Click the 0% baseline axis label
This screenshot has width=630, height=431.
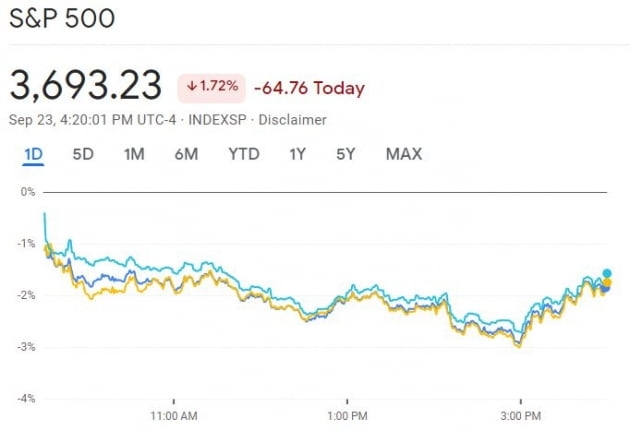pyautogui.click(x=27, y=191)
